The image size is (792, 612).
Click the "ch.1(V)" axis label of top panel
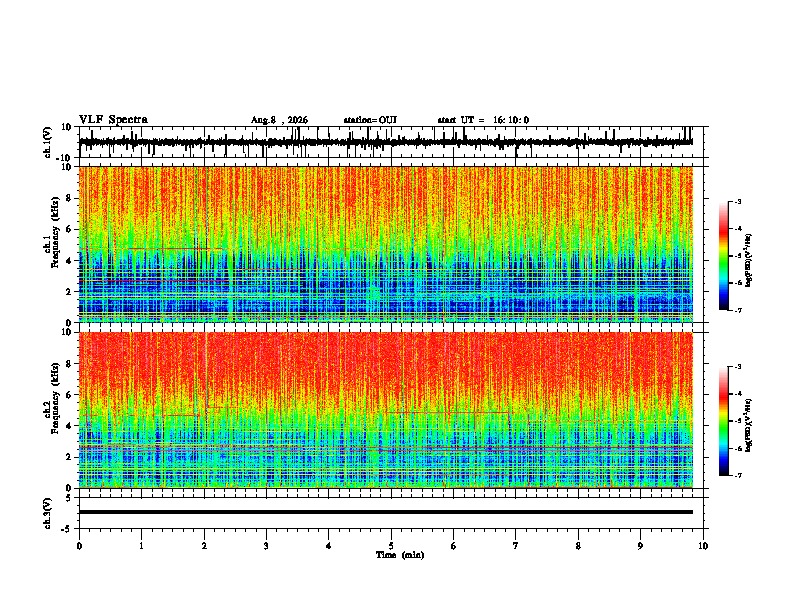click(x=48, y=142)
